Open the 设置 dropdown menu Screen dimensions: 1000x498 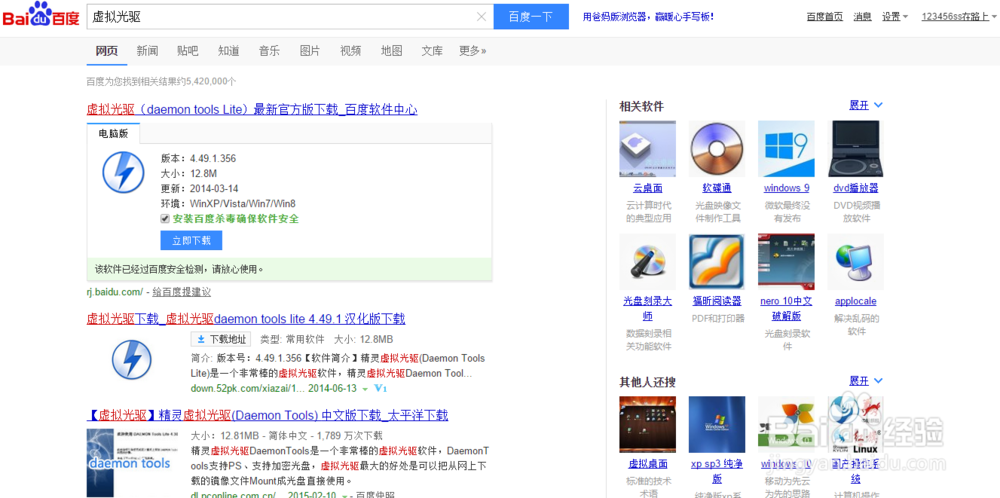pyautogui.click(x=895, y=17)
